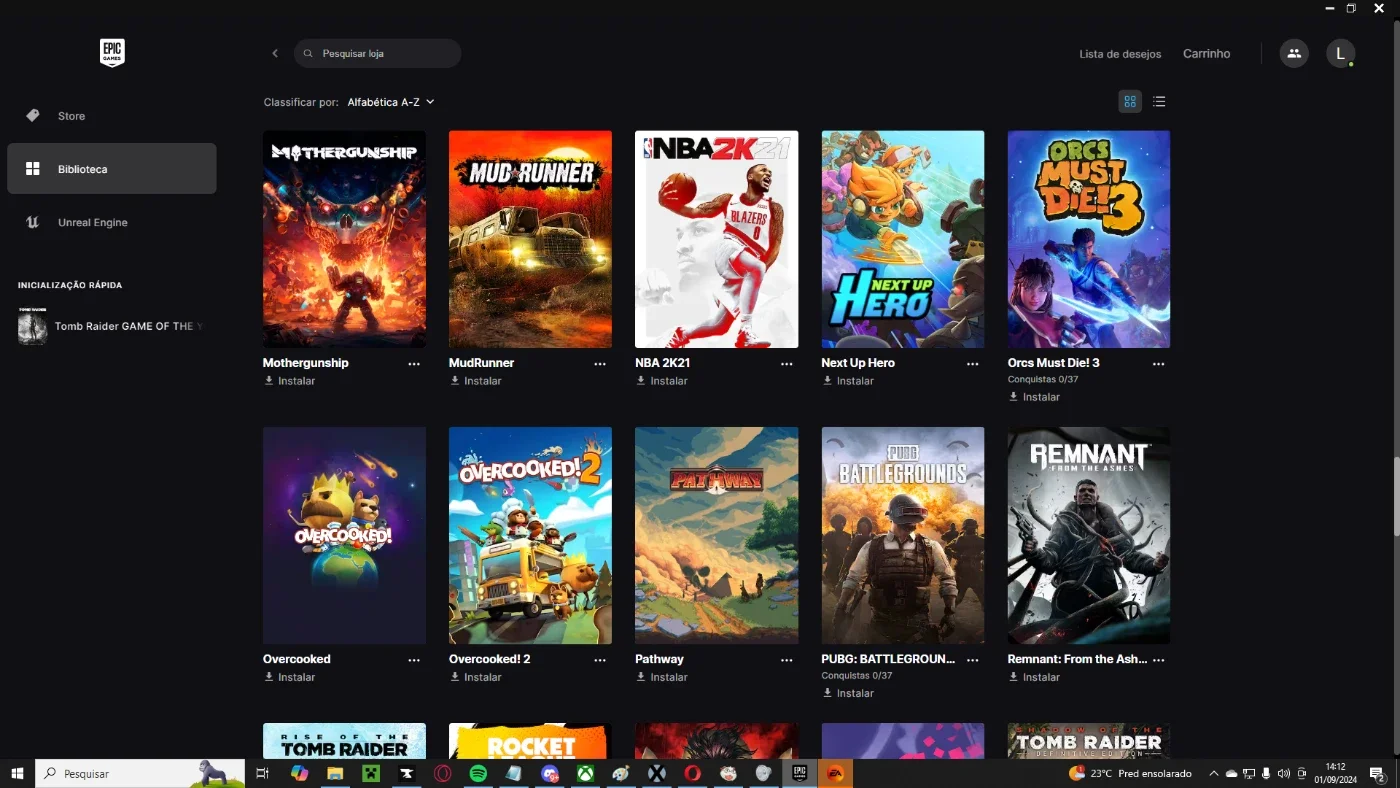Click the Orcs Must Die! 3 game title

coord(1054,363)
